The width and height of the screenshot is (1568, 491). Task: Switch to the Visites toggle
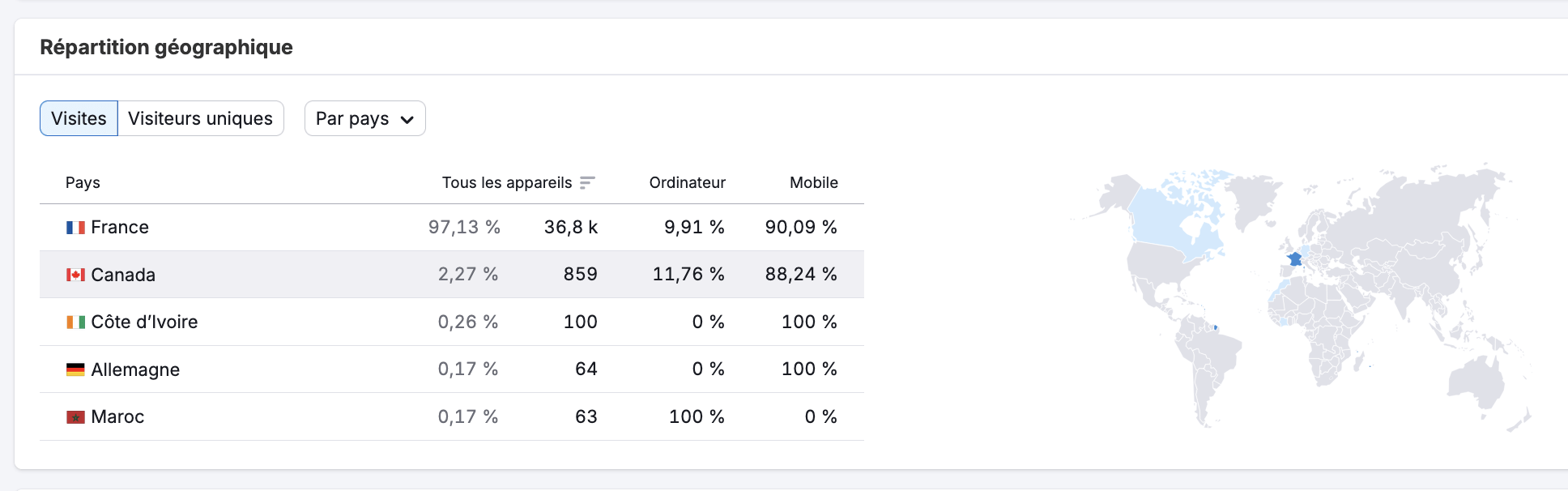79,118
